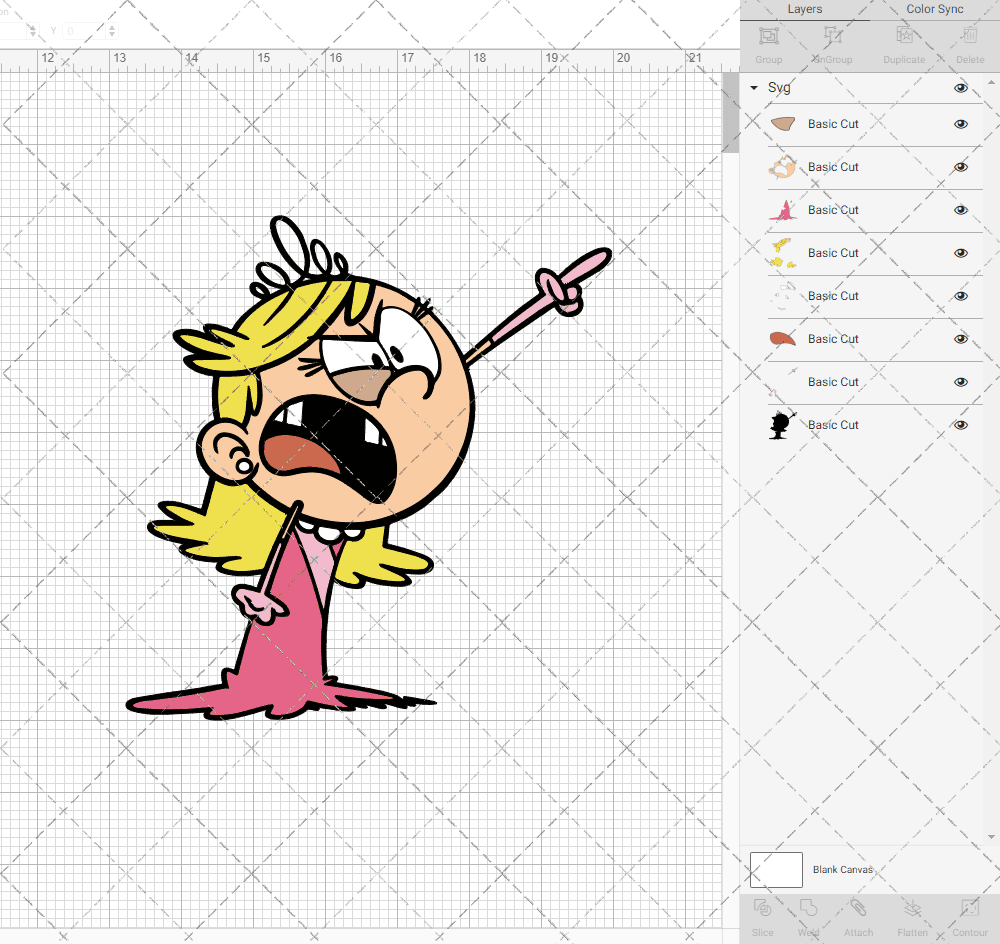Hide the white details layer
The image size is (1000, 944).
pyautogui.click(x=960, y=296)
